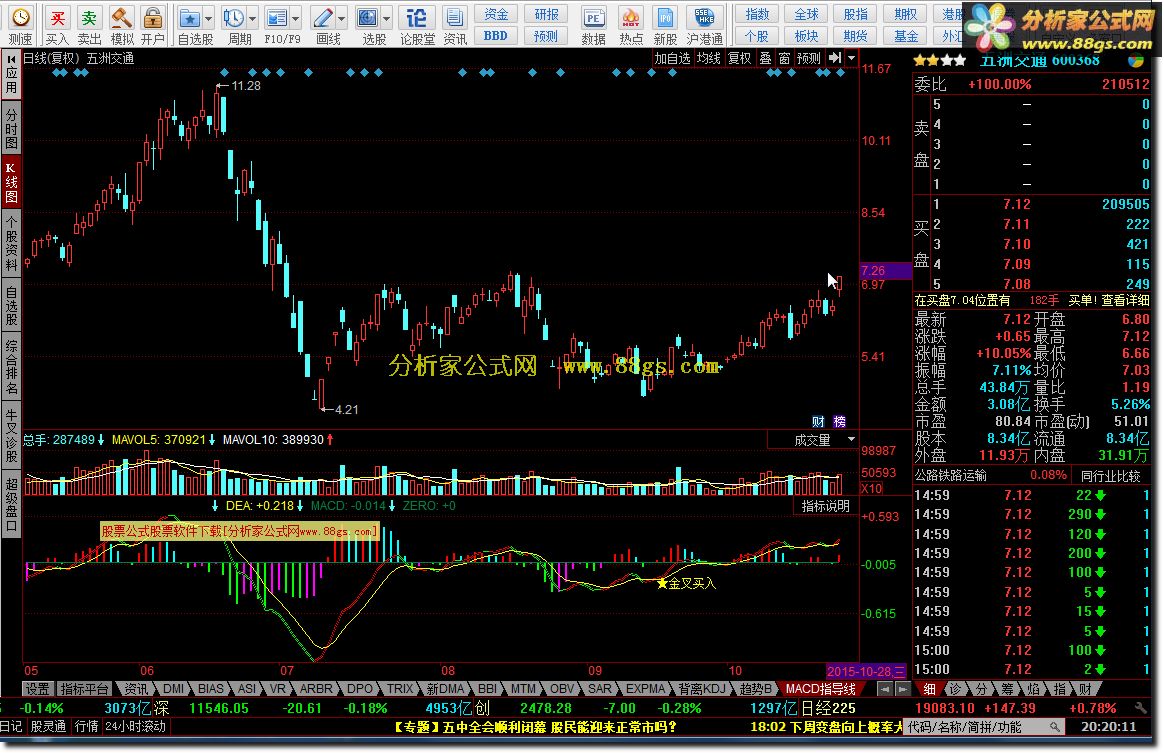Viewport: 1164px width, 753px height.
Task: Toggle the 诊 diagnosis view in right panel
Action: coord(955,689)
